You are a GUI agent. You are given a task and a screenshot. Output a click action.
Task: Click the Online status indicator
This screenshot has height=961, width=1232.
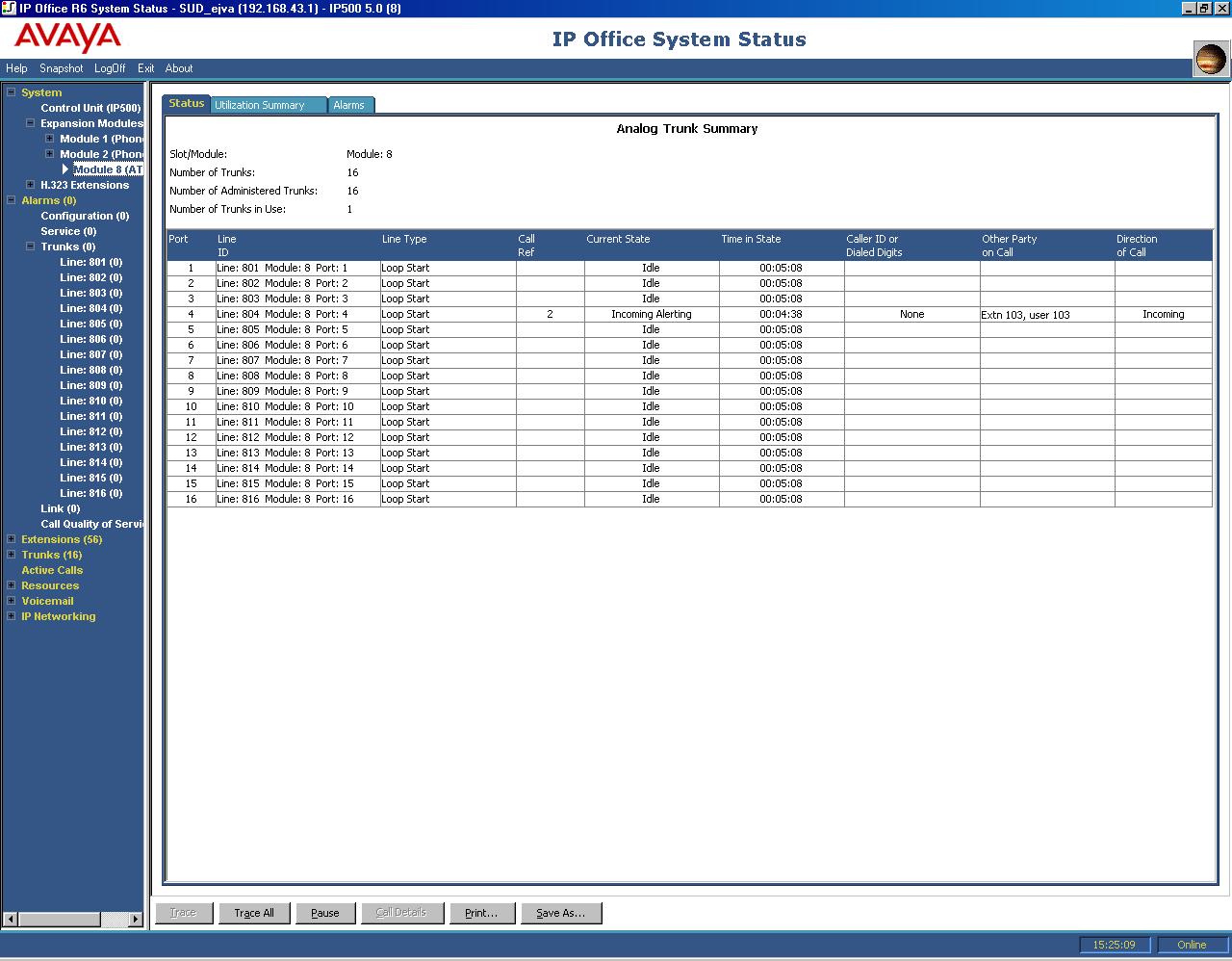point(1192,945)
